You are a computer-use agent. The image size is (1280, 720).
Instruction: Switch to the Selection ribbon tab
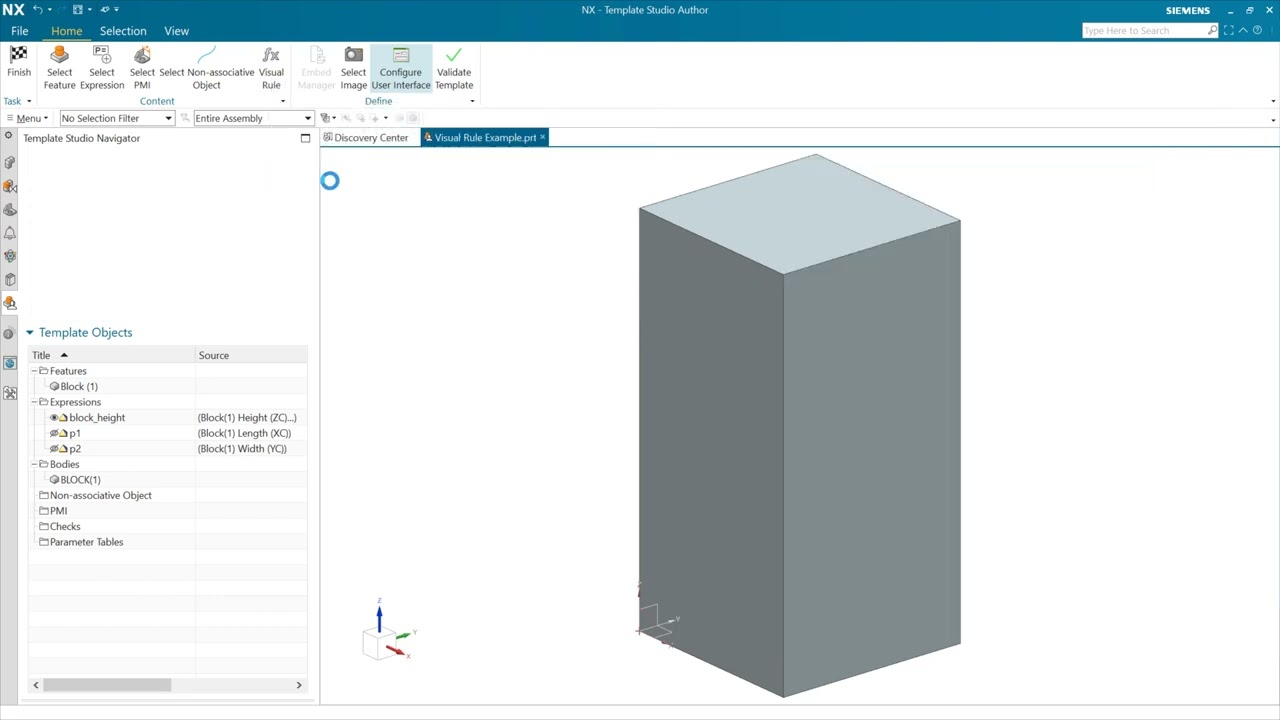(123, 31)
